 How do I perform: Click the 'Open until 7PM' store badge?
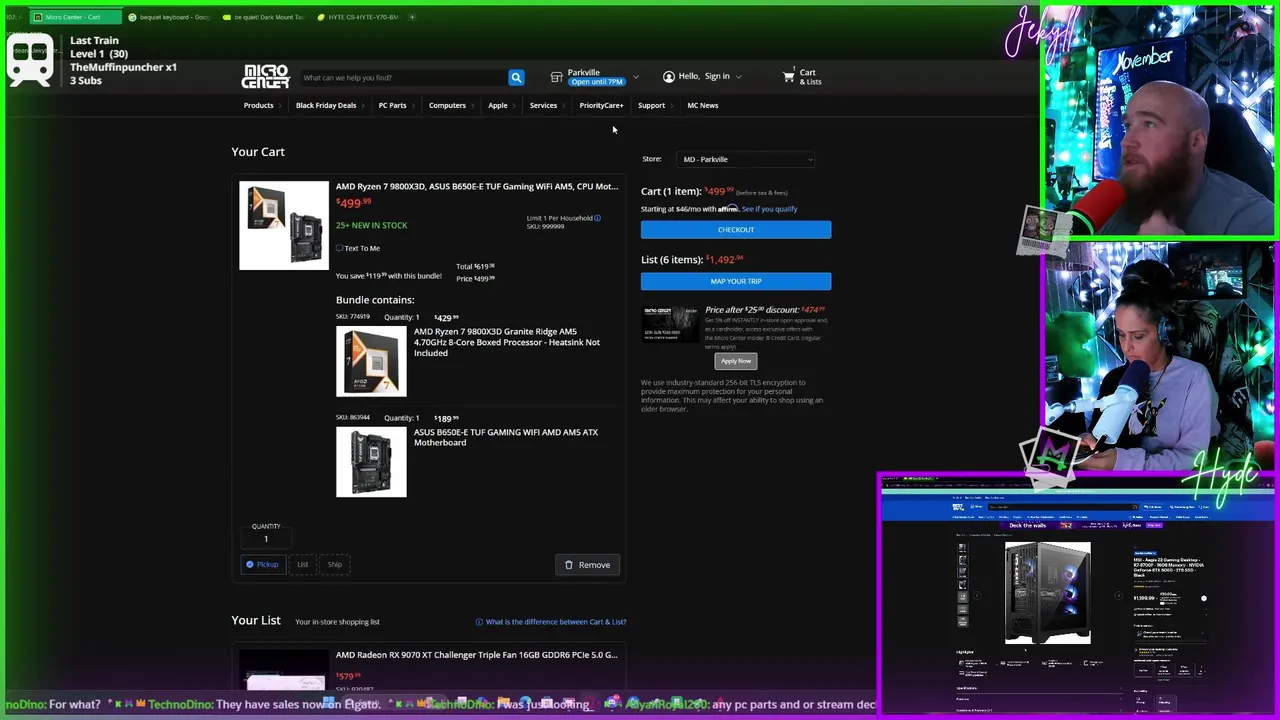click(x=597, y=82)
